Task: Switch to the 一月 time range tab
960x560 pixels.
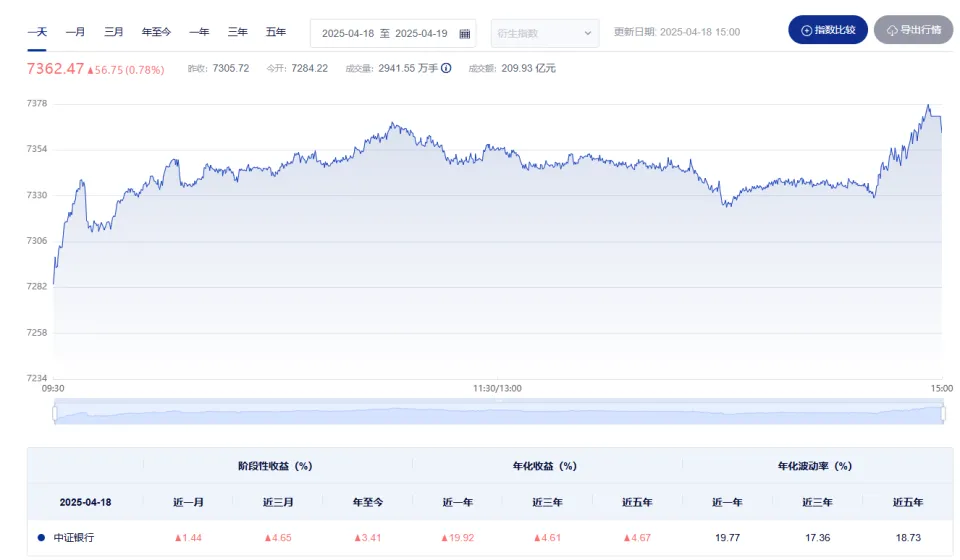Action: pyautogui.click(x=75, y=32)
